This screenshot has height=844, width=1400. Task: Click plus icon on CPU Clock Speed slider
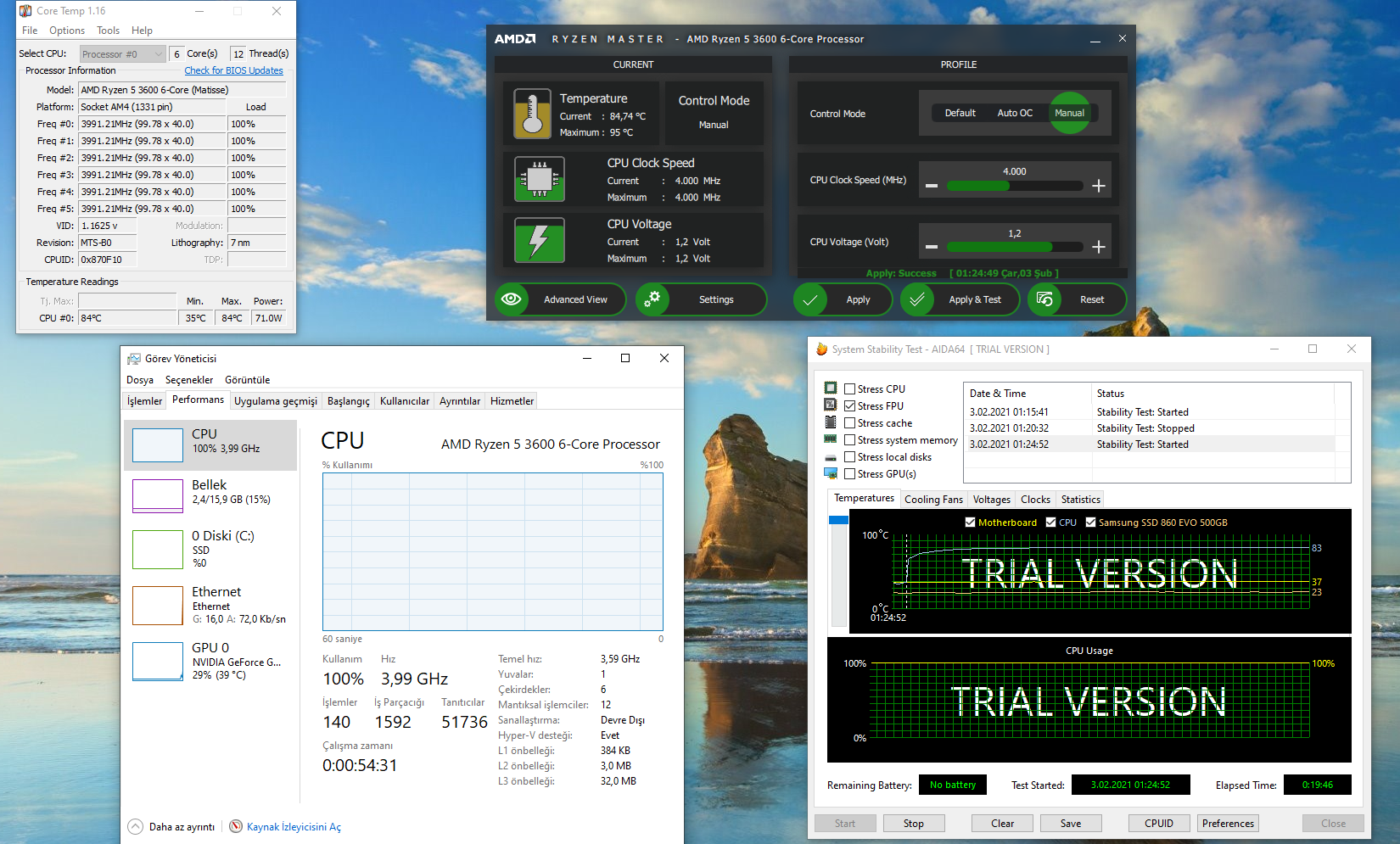point(1099,186)
